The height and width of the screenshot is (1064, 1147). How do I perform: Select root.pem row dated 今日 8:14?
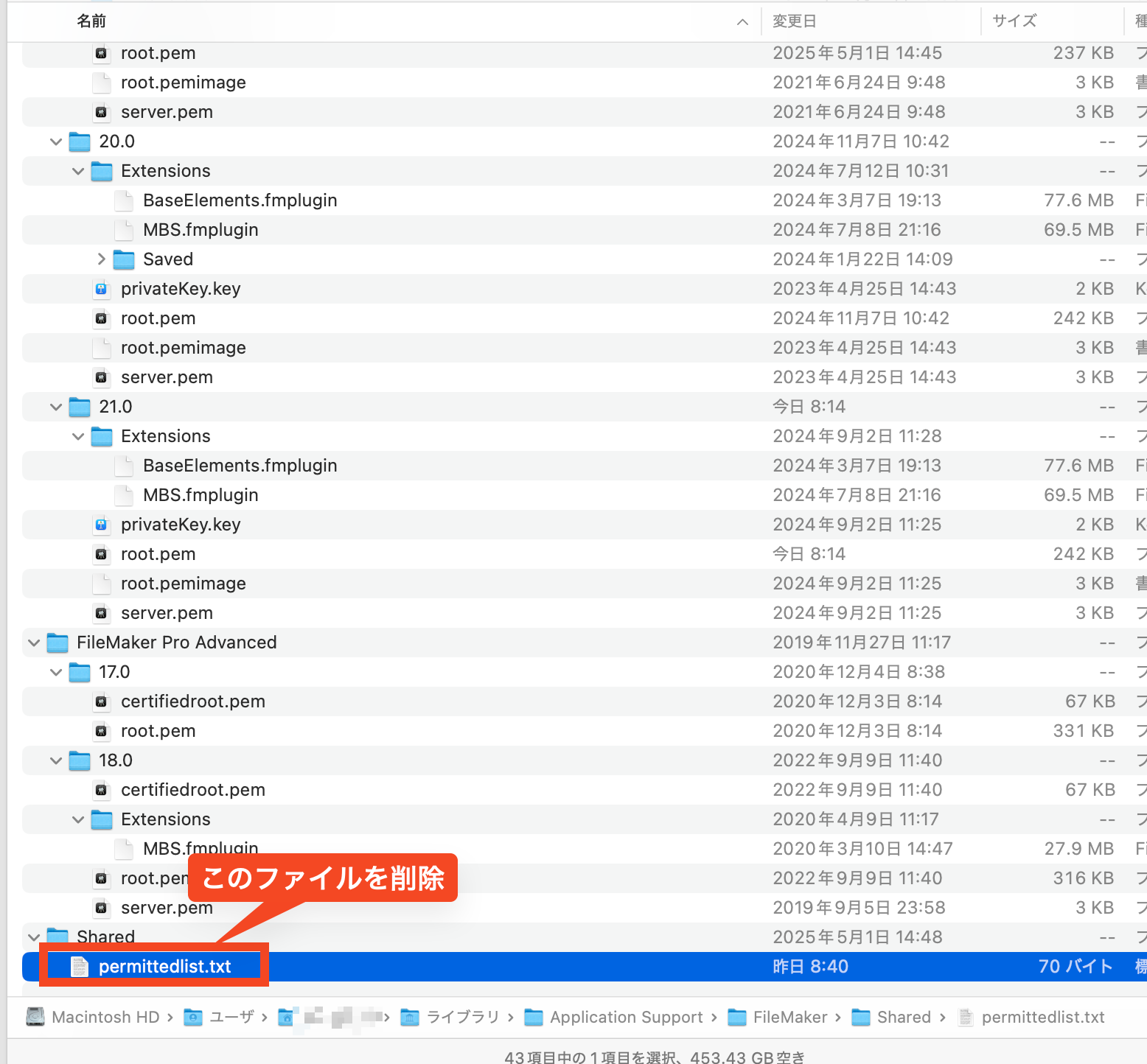click(584, 554)
